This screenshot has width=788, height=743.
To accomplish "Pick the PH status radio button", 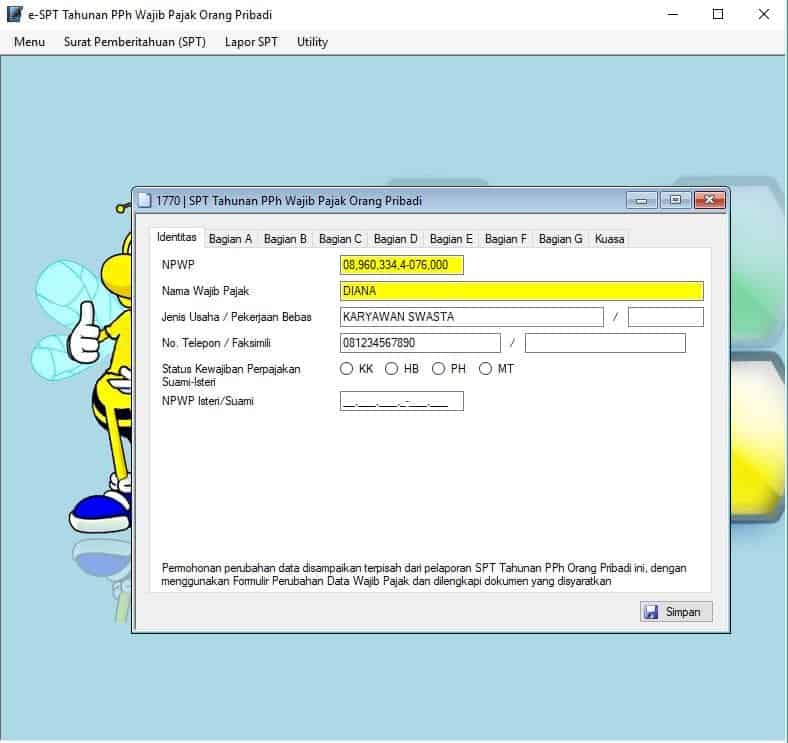I will click(x=438, y=369).
